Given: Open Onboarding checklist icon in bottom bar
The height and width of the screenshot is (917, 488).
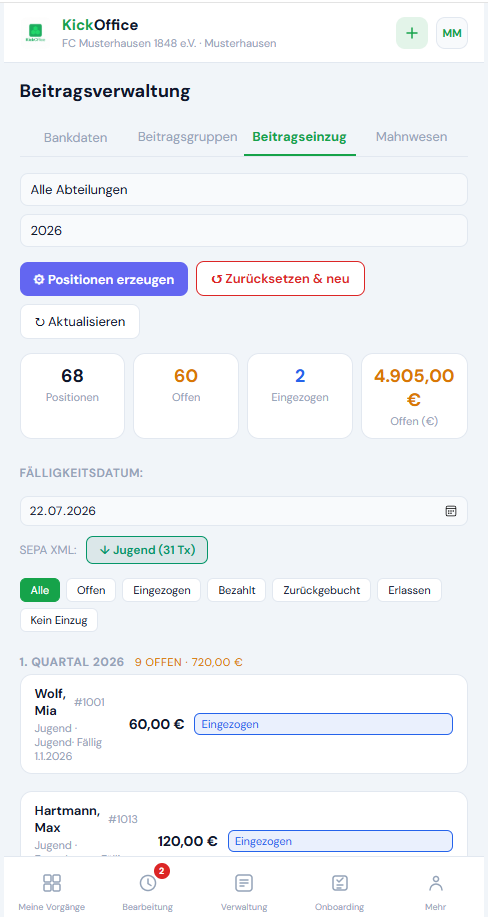Looking at the screenshot, I should 339,891.
